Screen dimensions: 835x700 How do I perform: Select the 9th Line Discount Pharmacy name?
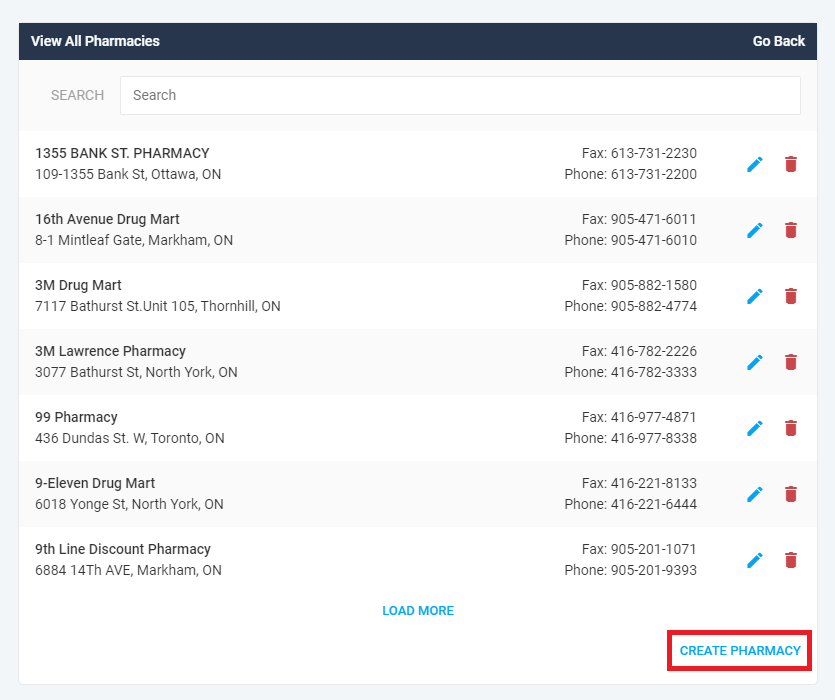(123, 549)
